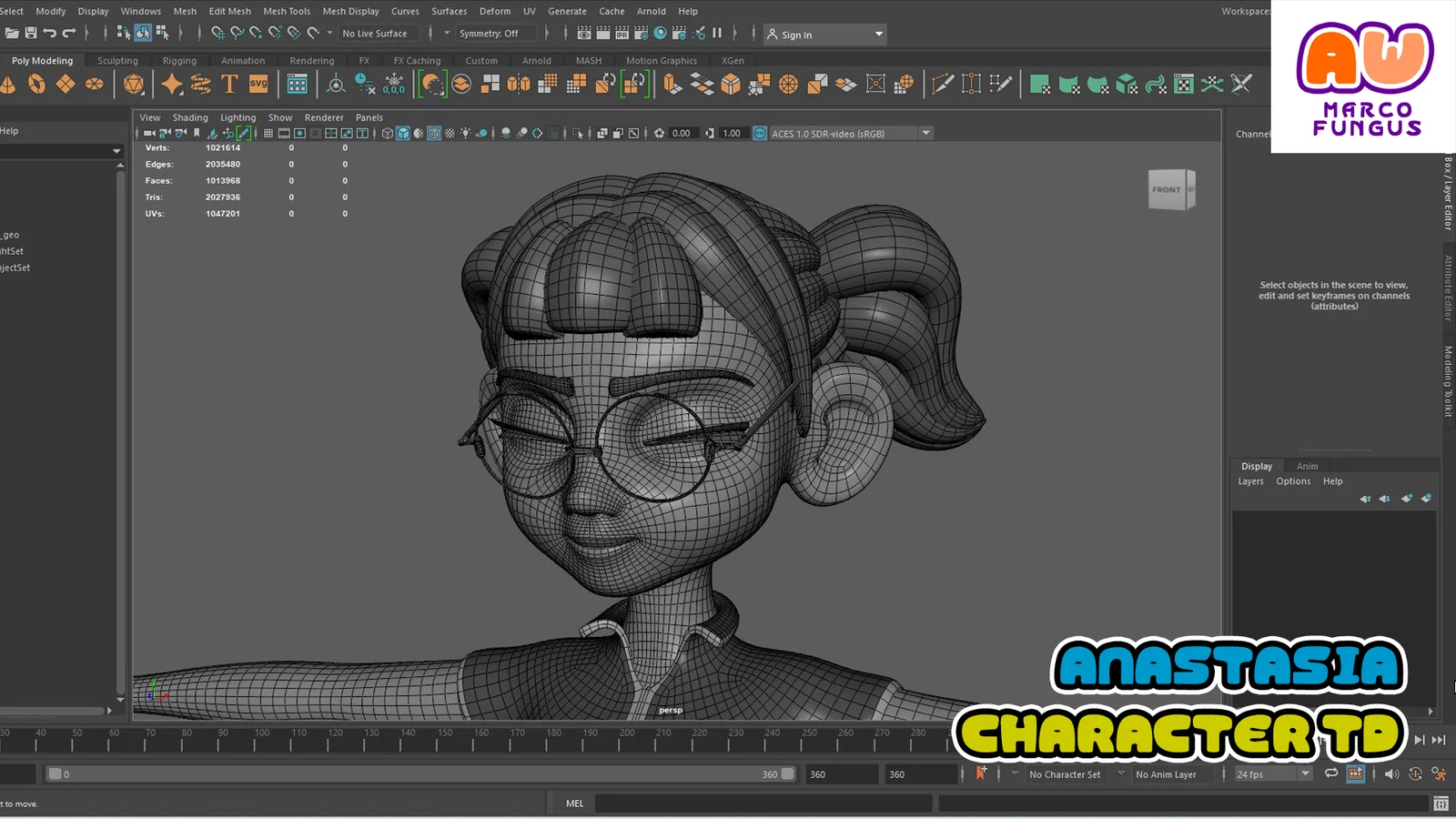Viewport: 1456px width, 819px height.
Task: Open the viewport Shading menu
Action: [190, 117]
